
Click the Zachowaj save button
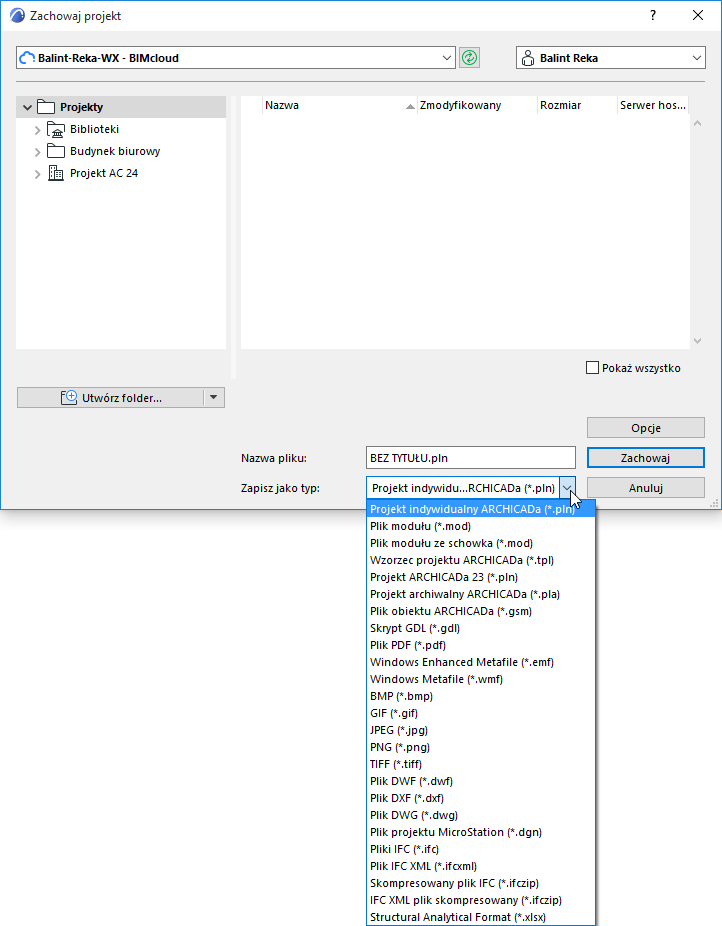point(645,458)
